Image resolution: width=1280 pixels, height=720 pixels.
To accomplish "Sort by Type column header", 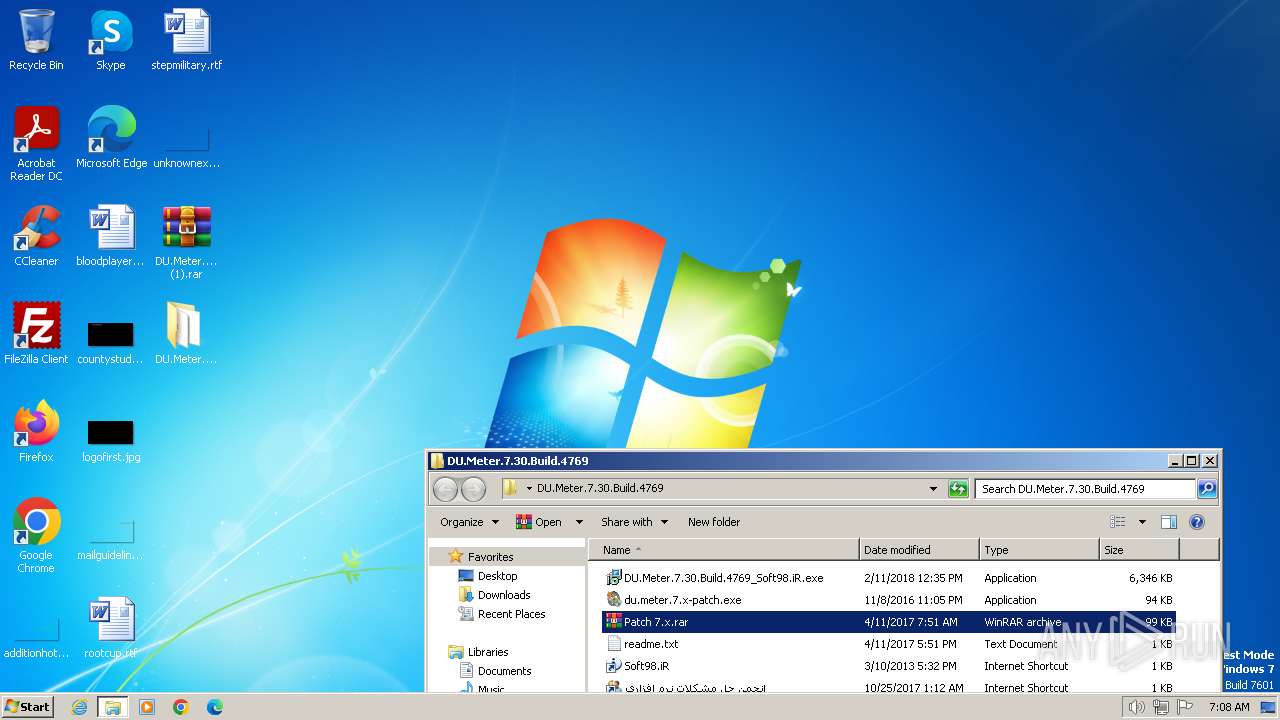I will coord(1039,550).
